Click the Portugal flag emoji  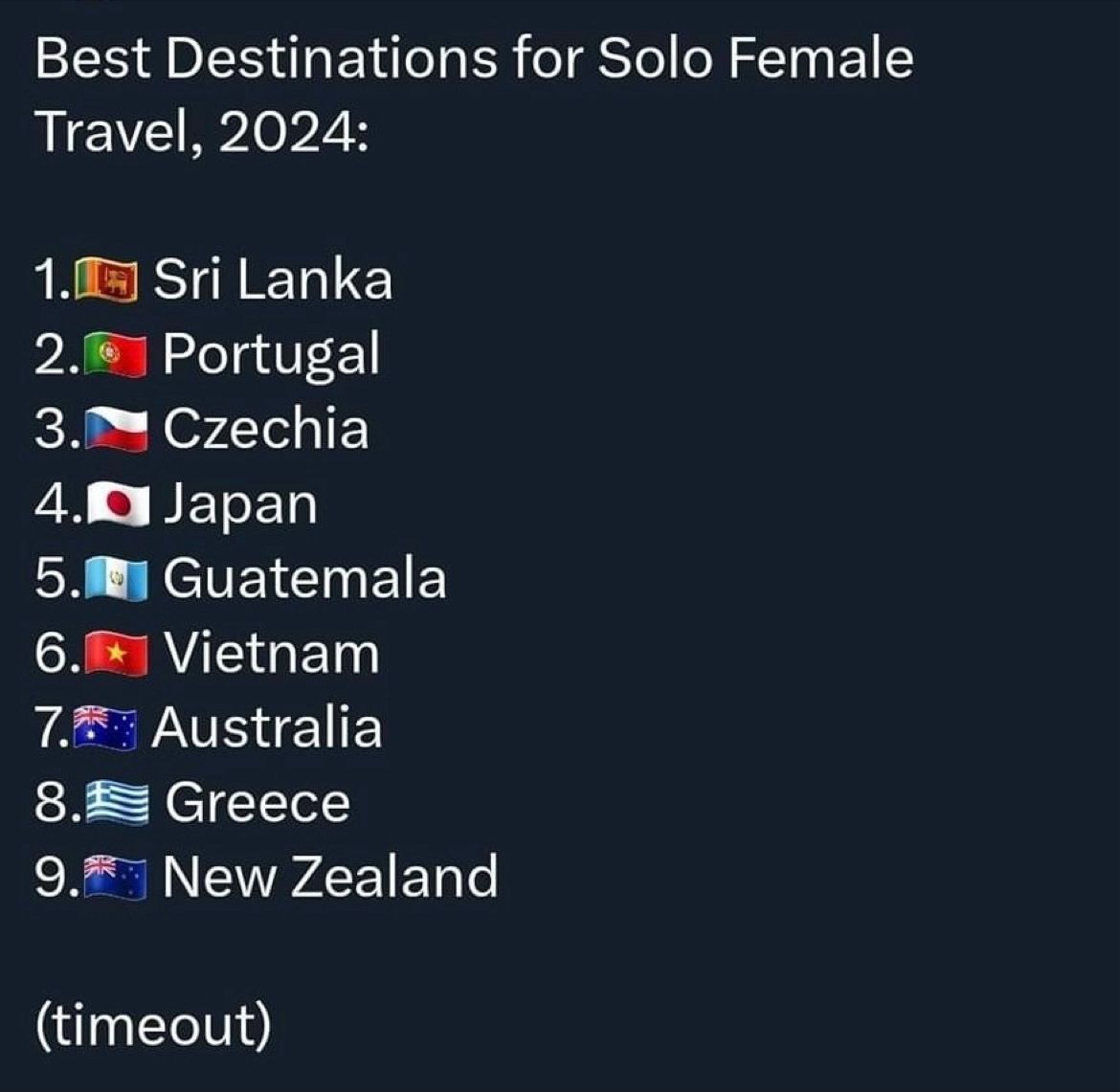(x=116, y=353)
